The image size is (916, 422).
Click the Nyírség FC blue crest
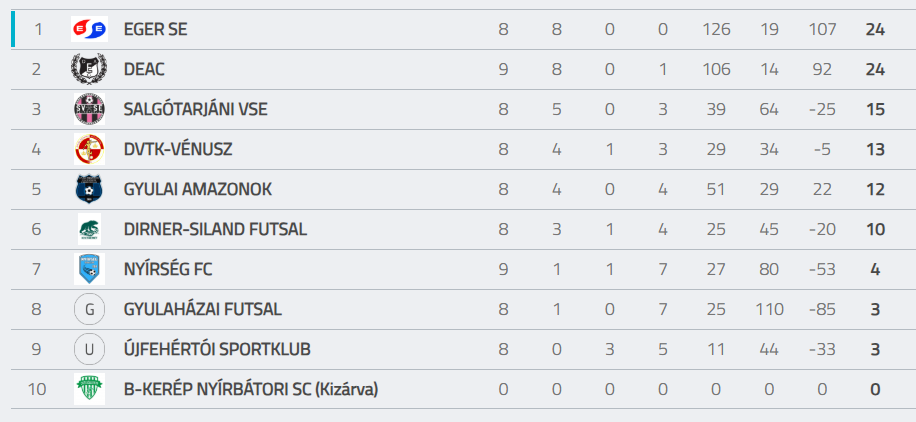point(89,269)
